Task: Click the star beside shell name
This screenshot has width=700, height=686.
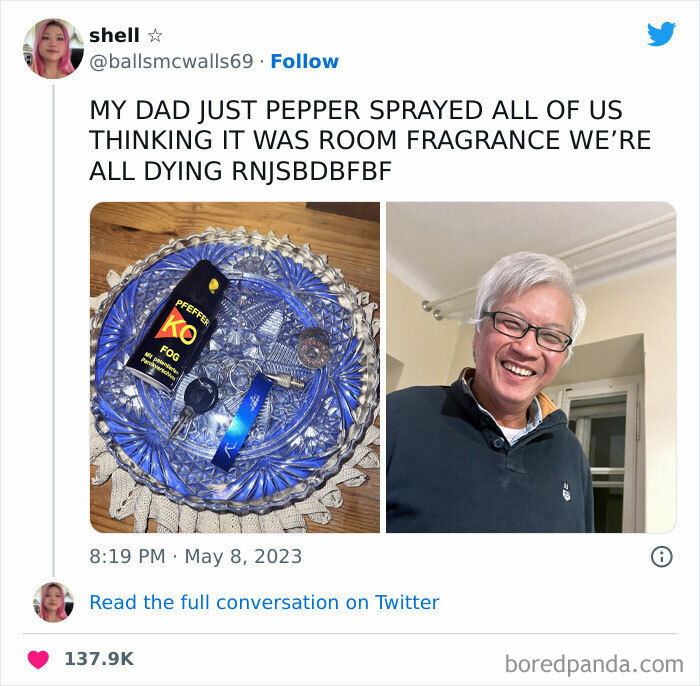Action: (x=155, y=35)
